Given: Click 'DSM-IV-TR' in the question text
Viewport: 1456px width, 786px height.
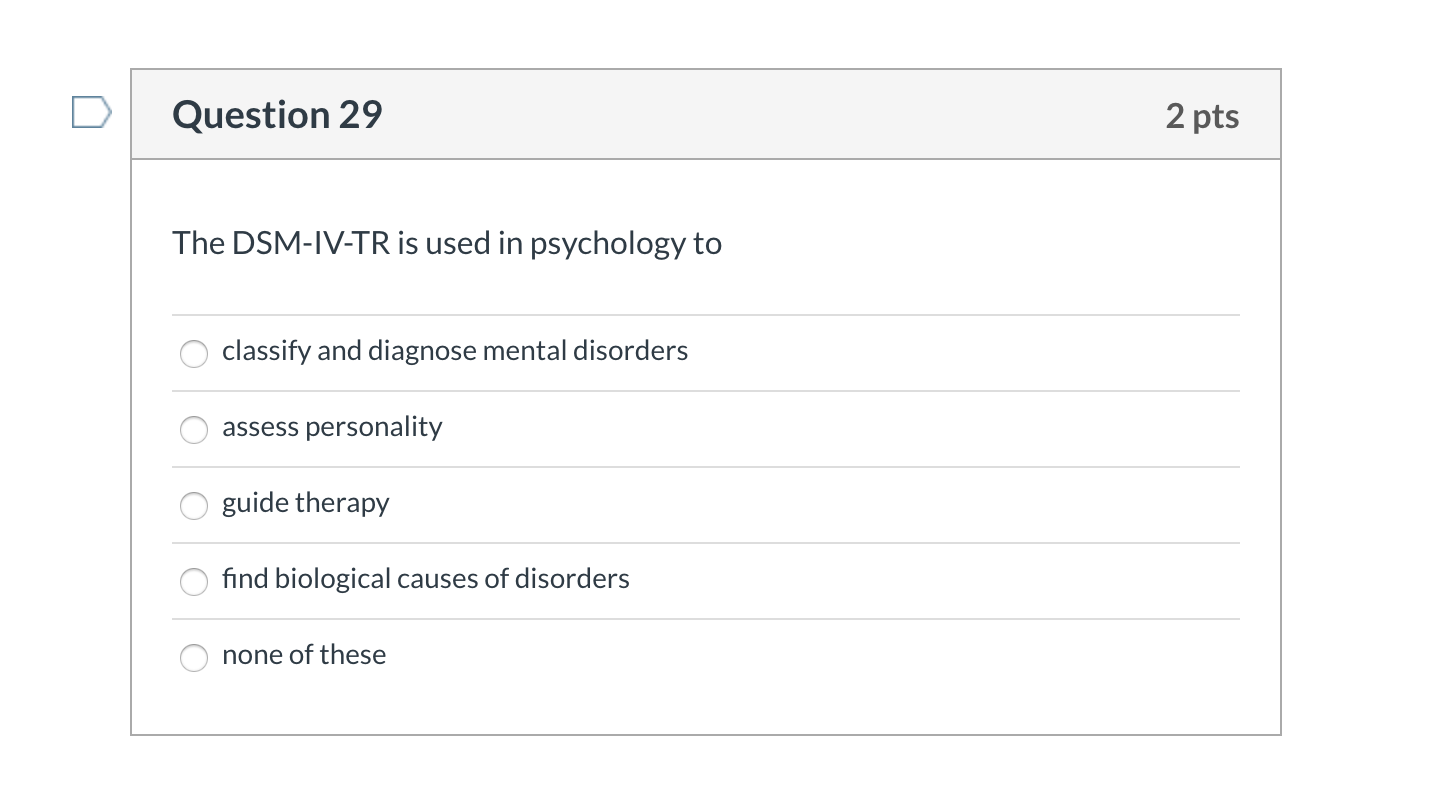Looking at the screenshot, I should click(x=311, y=243).
